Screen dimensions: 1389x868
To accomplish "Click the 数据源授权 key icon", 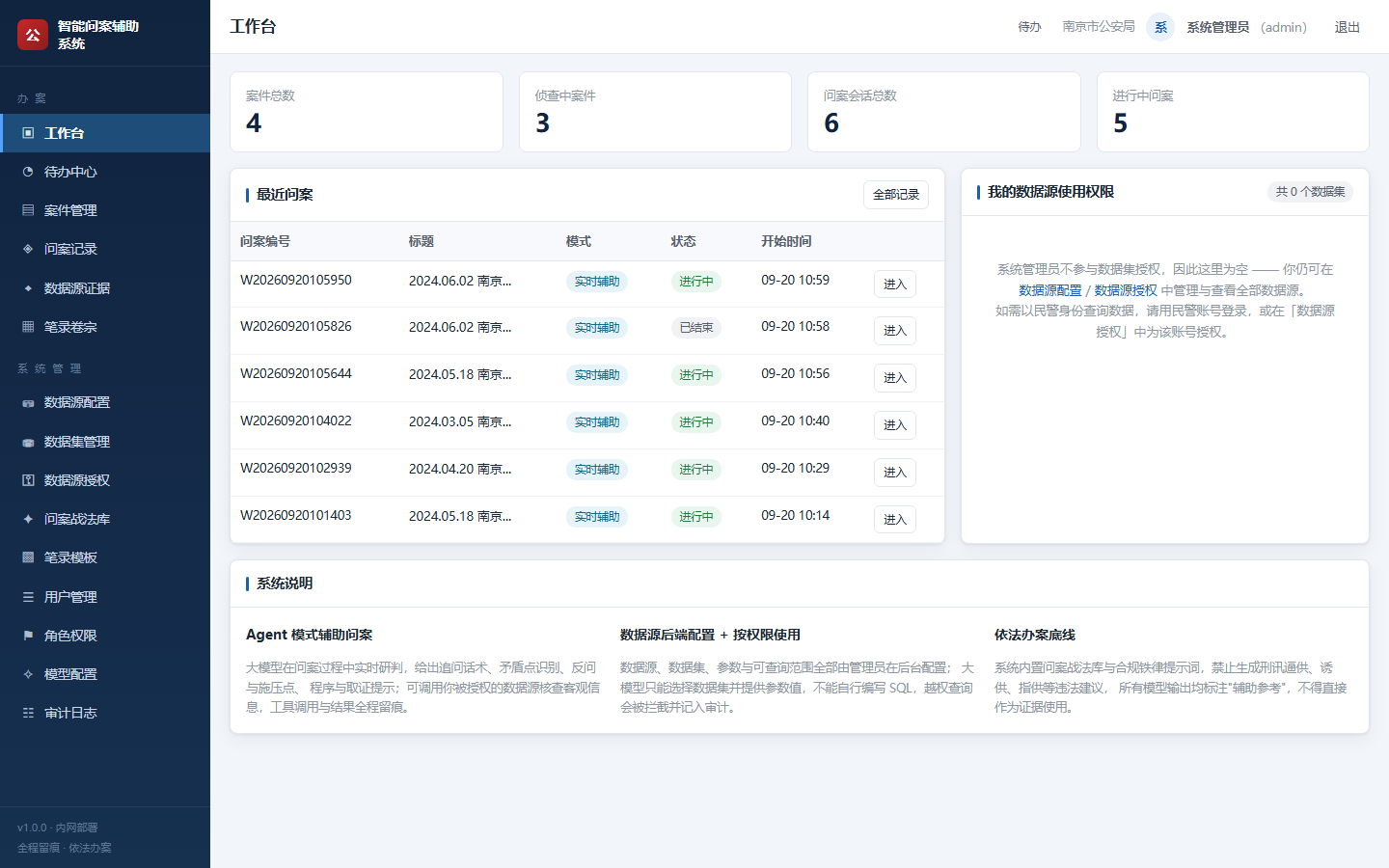I will [28, 480].
